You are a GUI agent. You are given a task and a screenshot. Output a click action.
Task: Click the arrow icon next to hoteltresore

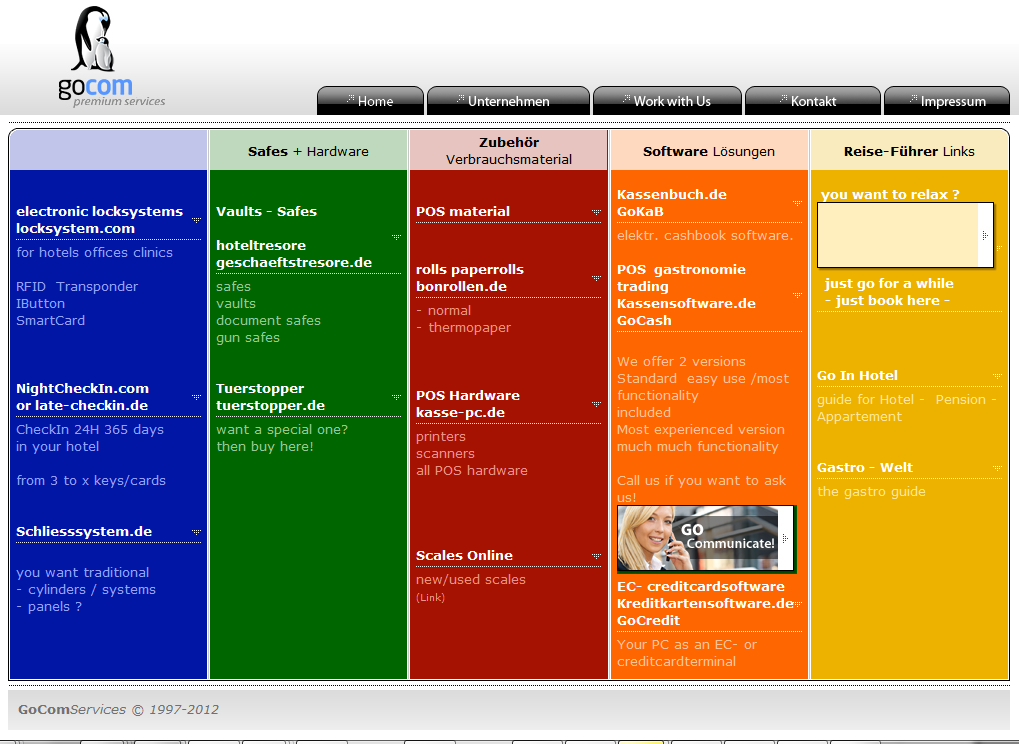coord(396,237)
